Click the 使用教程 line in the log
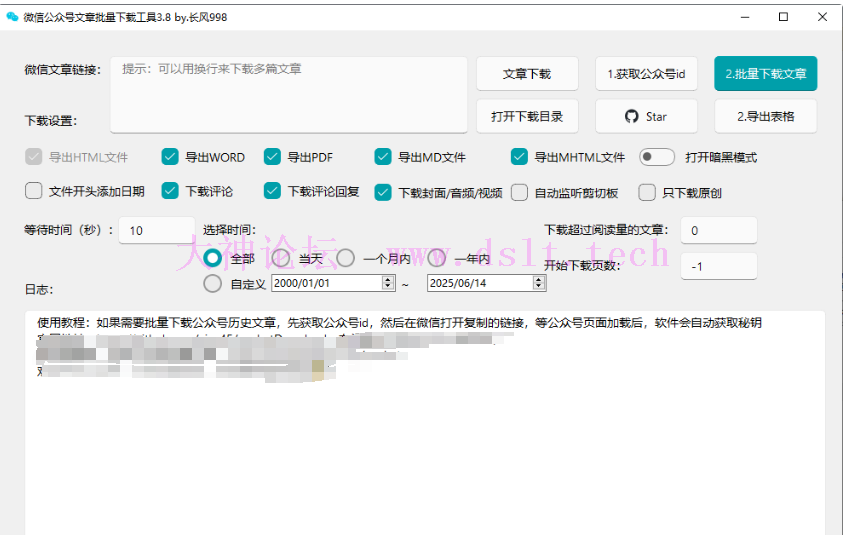 click(x=399, y=323)
